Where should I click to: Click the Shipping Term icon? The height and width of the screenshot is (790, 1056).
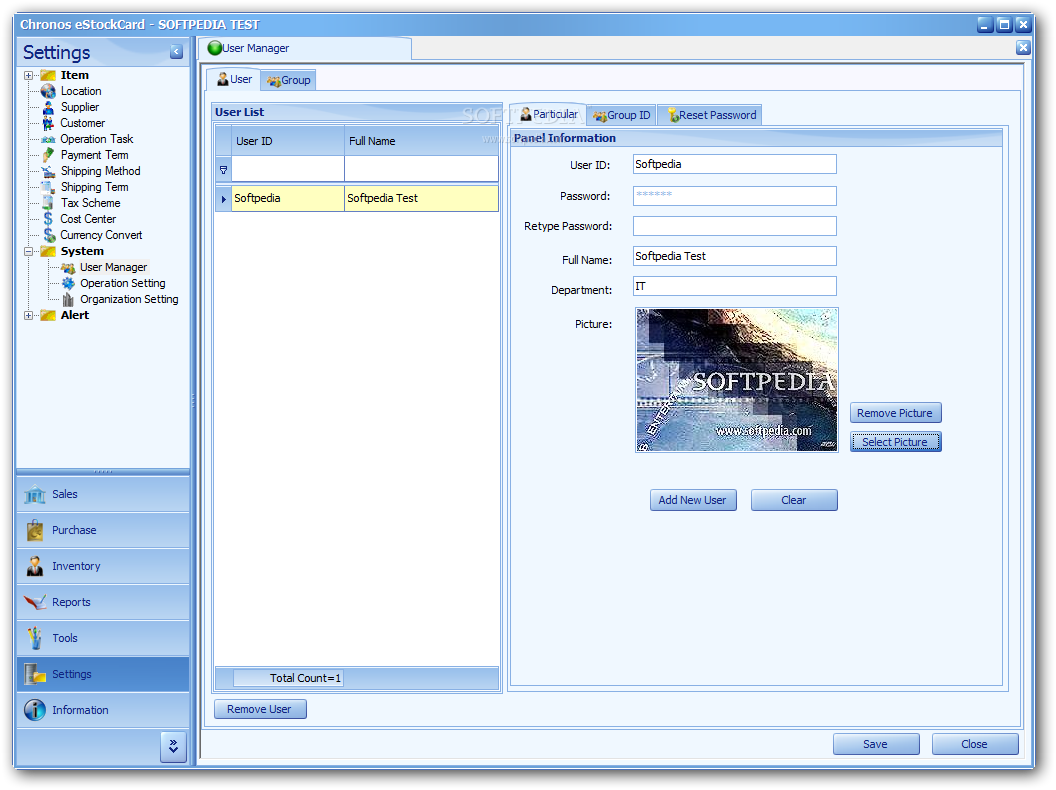coord(48,187)
